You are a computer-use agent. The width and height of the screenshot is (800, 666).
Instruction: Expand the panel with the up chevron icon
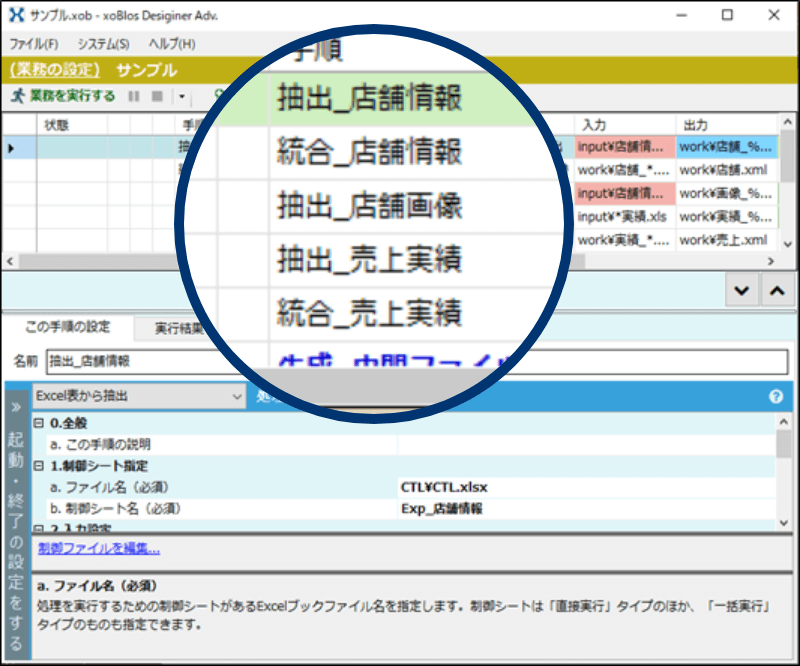coord(776,290)
